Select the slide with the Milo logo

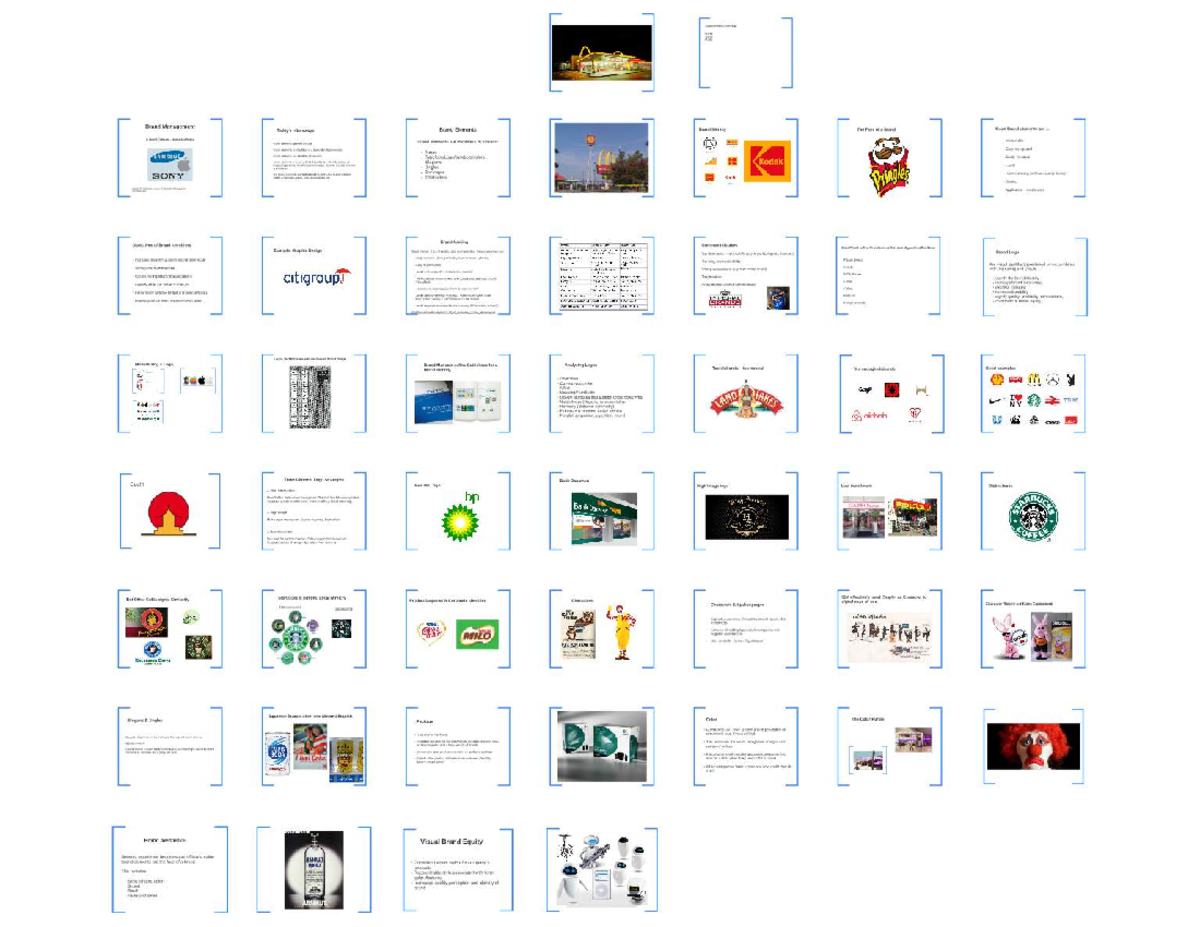[x=457, y=630]
